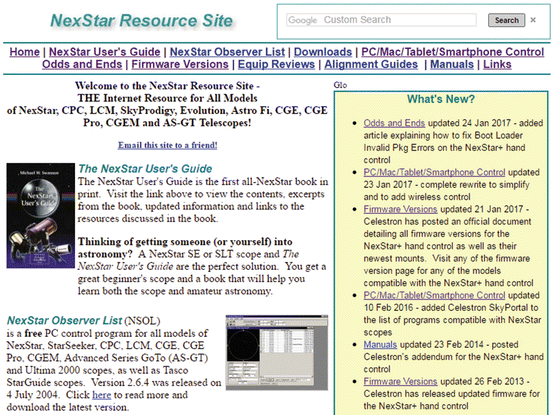Open PC/Mac/Tablet/Smartphone Control link updated 23 Jan 2017
553x415 pixels.
point(434,172)
